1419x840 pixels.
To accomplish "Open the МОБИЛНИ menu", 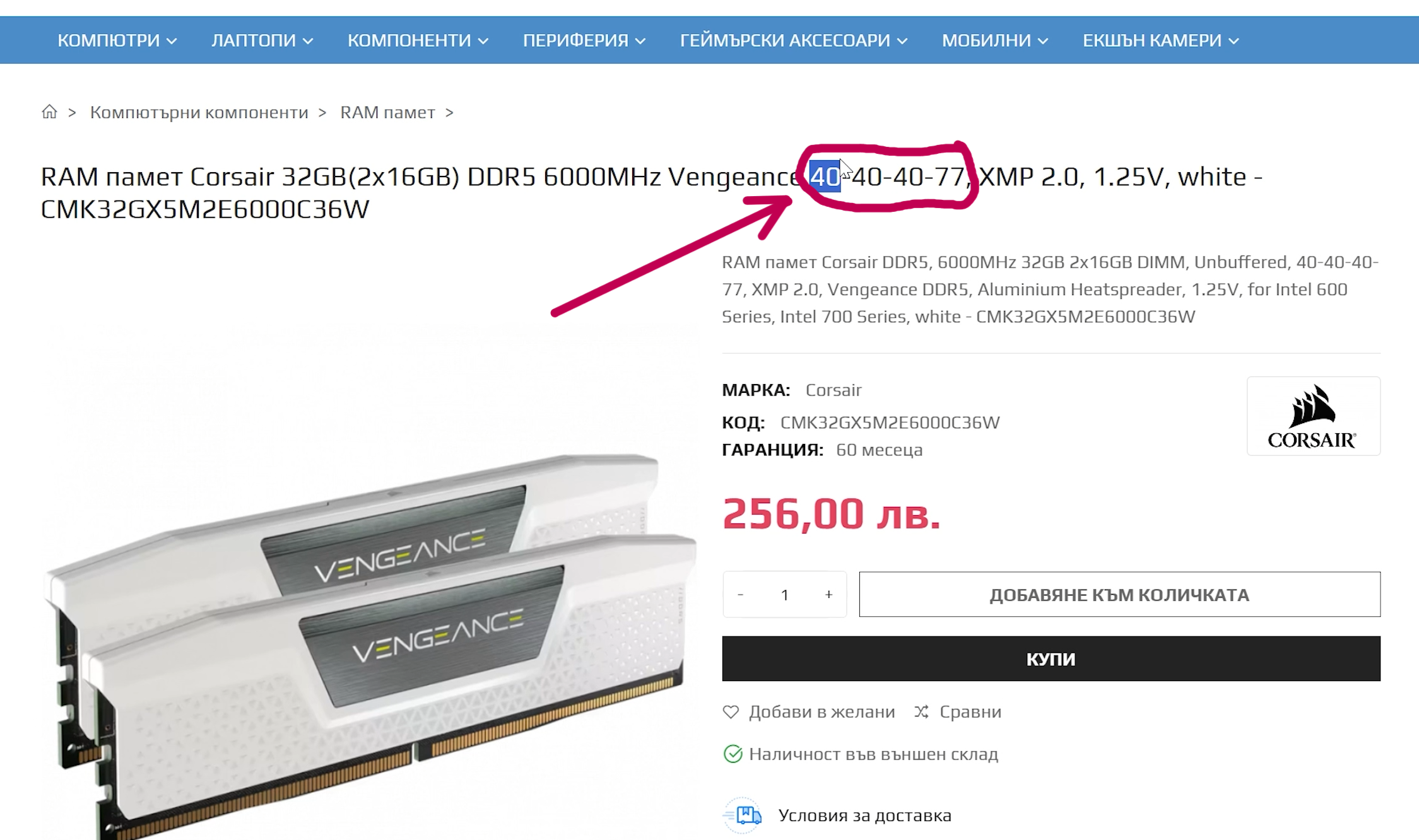I will click(x=995, y=40).
